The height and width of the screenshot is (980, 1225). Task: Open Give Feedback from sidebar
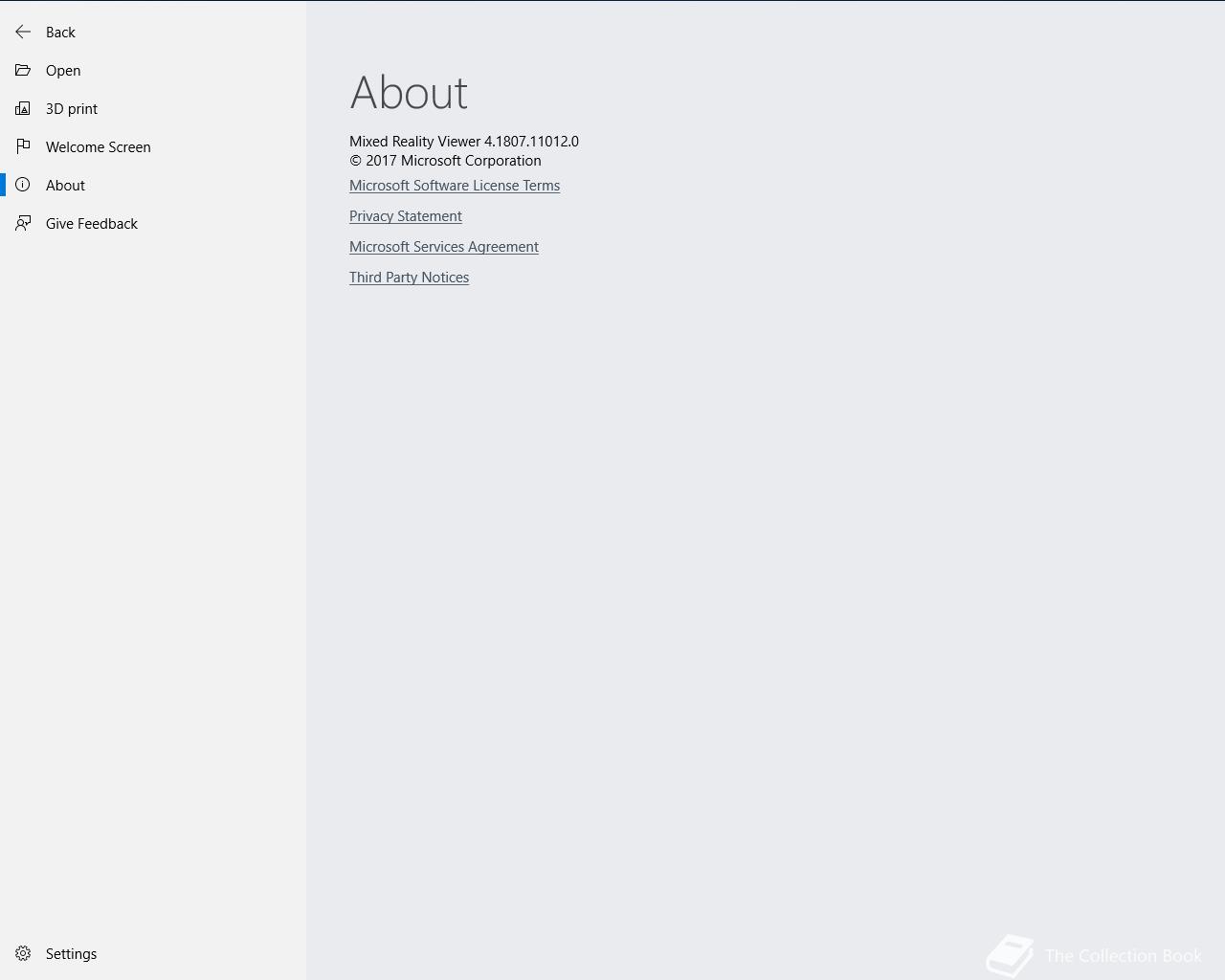coord(92,224)
